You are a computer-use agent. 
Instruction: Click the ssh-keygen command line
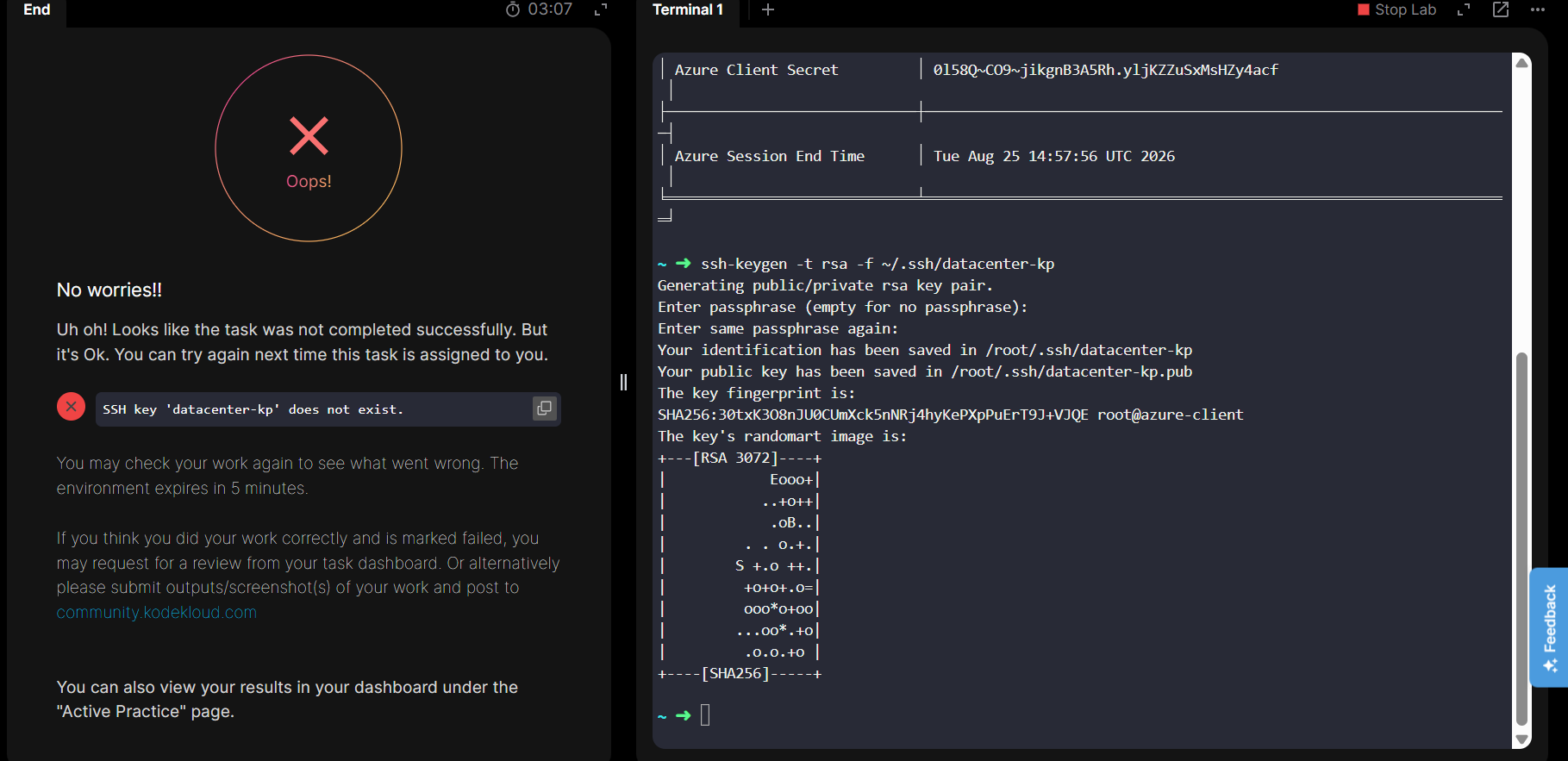point(878,264)
